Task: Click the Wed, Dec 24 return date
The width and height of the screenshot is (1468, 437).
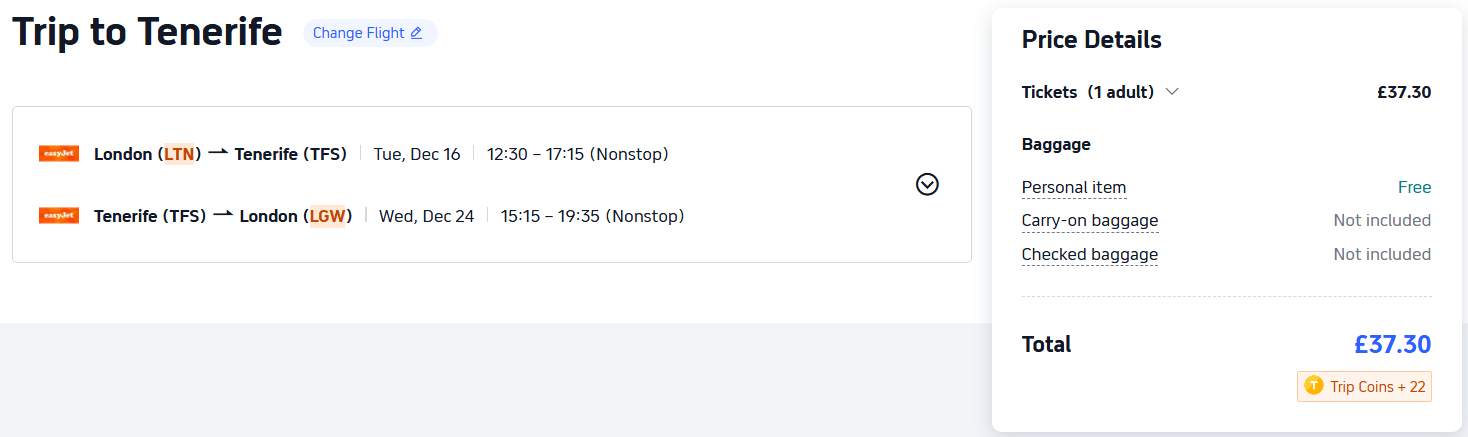Action: point(426,216)
